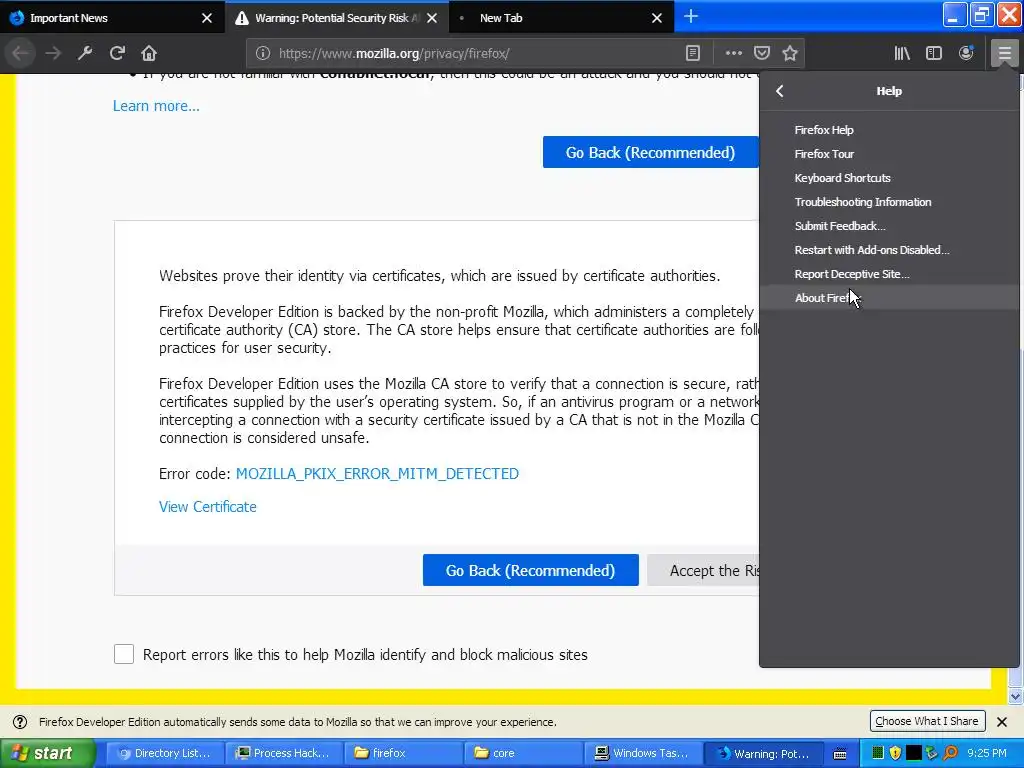
Task: Open About Firefox menu entry
Action: coord(889,298)
